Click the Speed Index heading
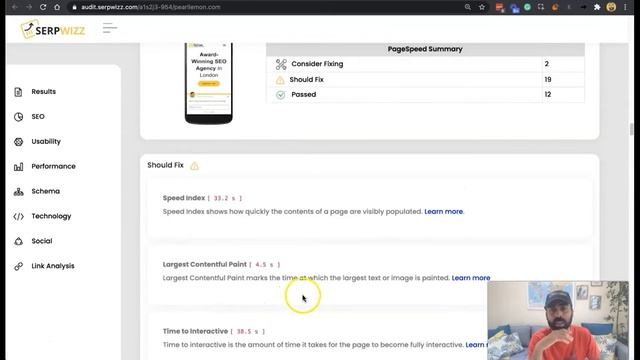The image size is (640, 360). coord(184,198)
